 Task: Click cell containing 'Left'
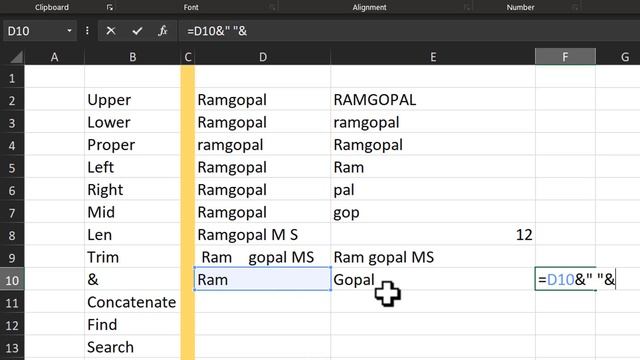132,167
